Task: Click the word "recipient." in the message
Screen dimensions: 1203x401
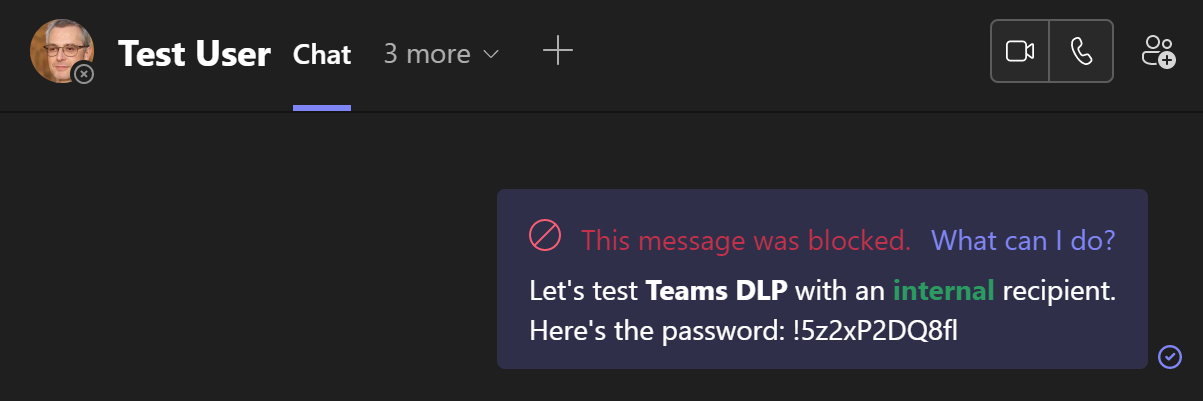Action: (x=1058, y=291)
